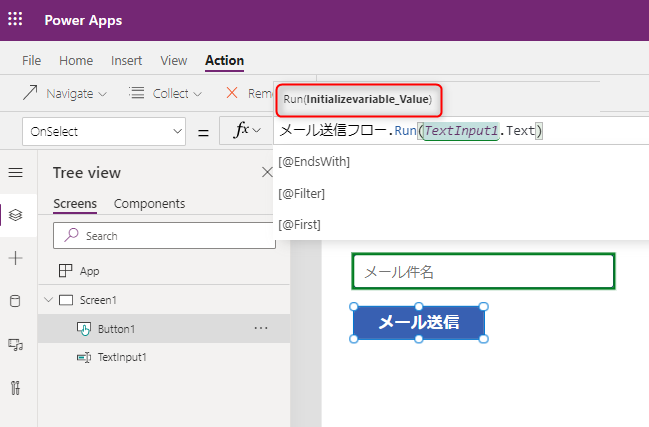Select the App item in tree
The height and width of the screenshot is (427, 649).
pos(89,271)
